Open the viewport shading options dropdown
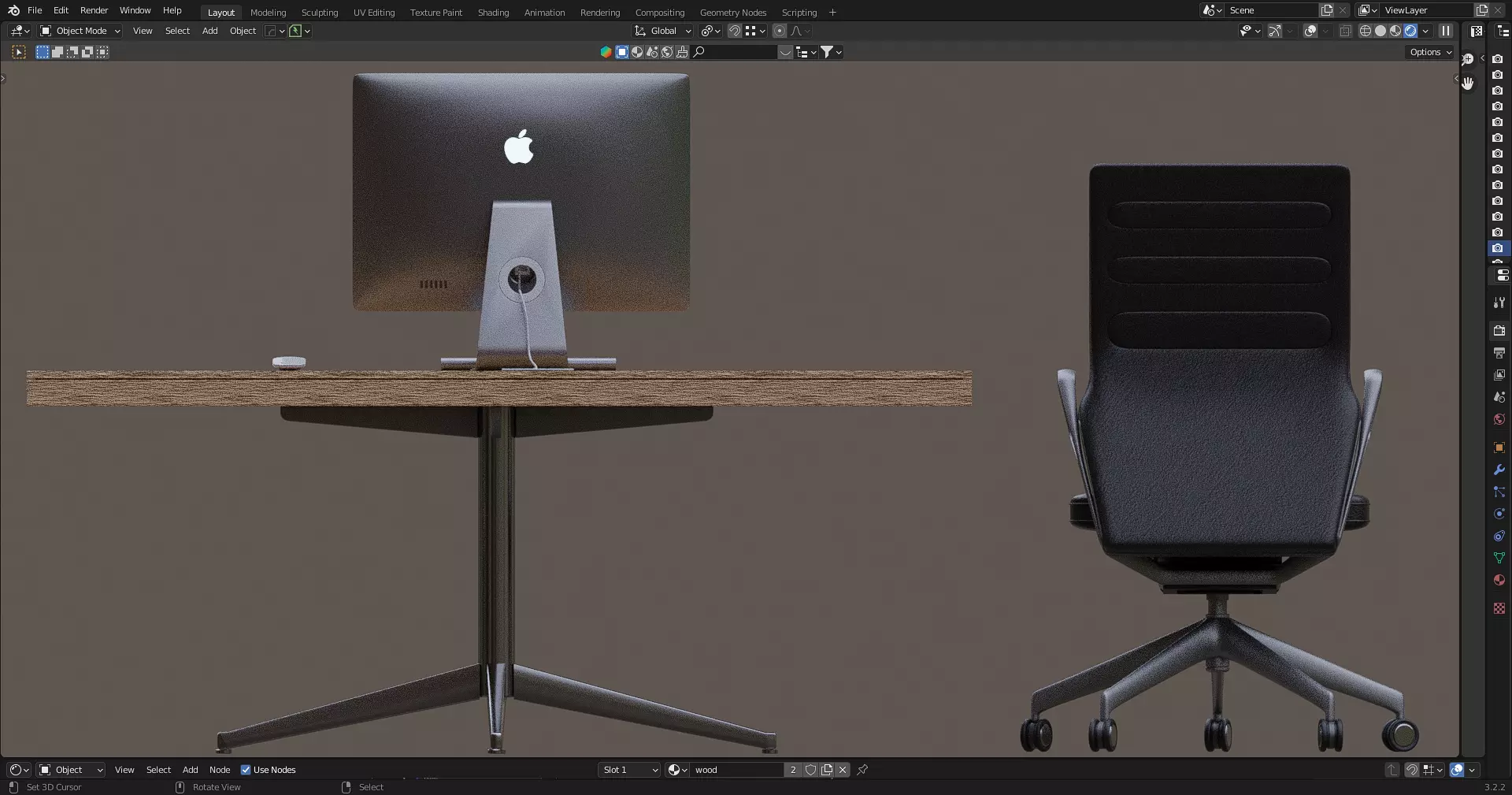Image resolution: width=1512 pixels, height=795 pixels. (x=1425, y=31)
